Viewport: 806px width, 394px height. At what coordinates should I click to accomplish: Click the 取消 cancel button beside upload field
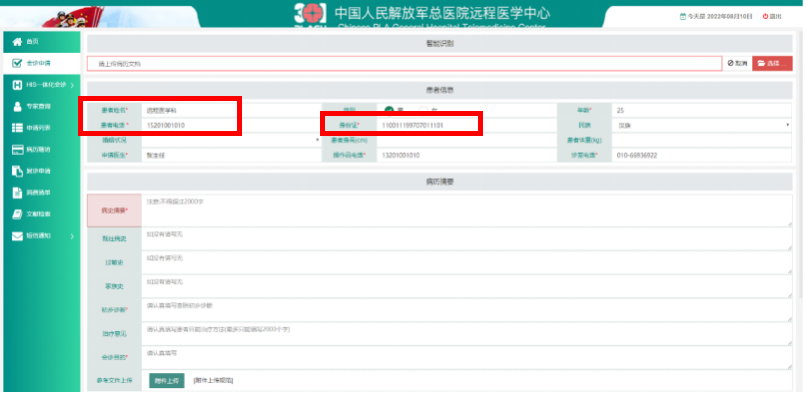tap(738, 63)
